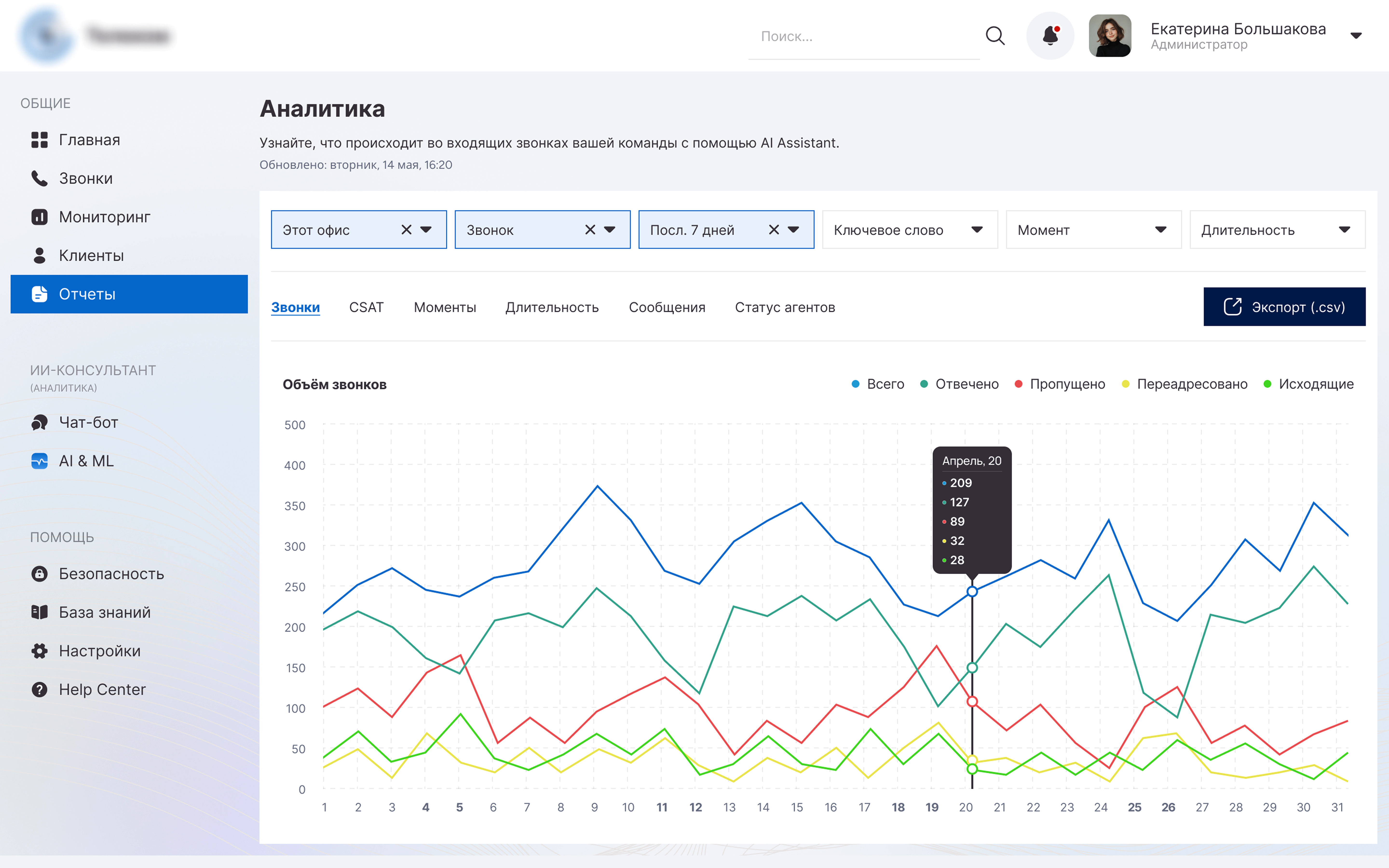
Task: Expand the Длительность filter dropdown
Action: (1277, 230)
